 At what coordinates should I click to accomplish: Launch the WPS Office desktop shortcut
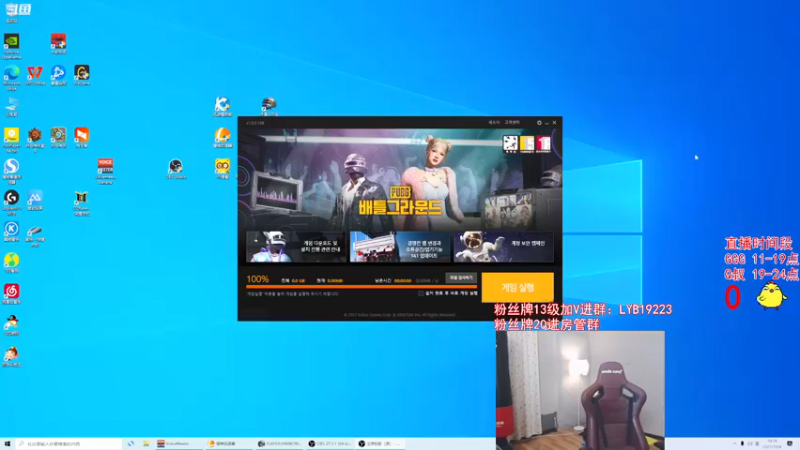point(35,76)
